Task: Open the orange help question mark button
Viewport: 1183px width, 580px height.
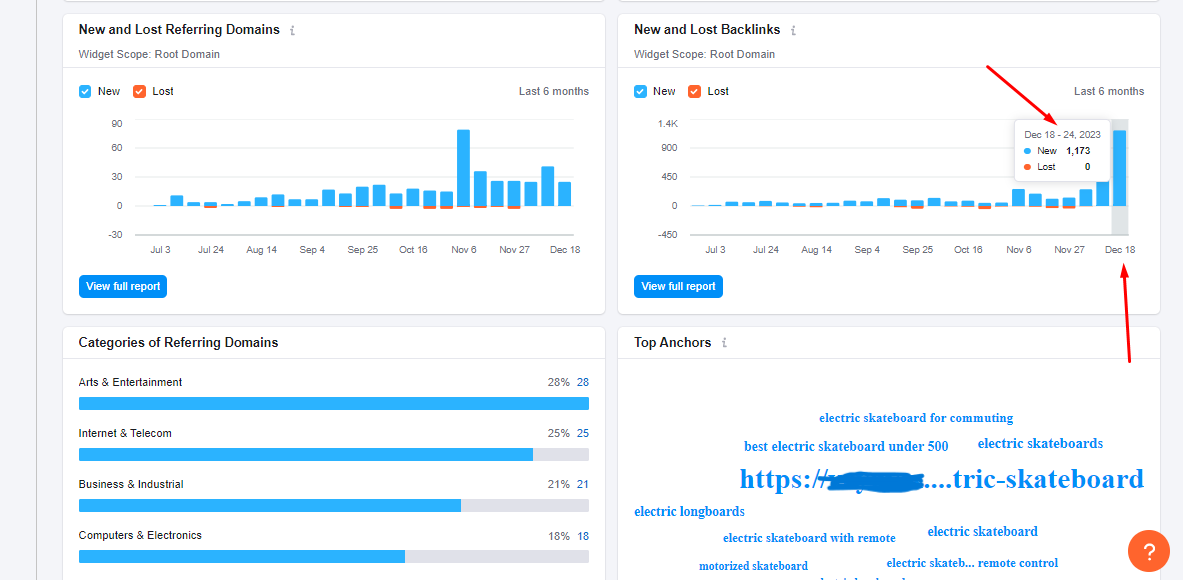Action: (1149, 551)
